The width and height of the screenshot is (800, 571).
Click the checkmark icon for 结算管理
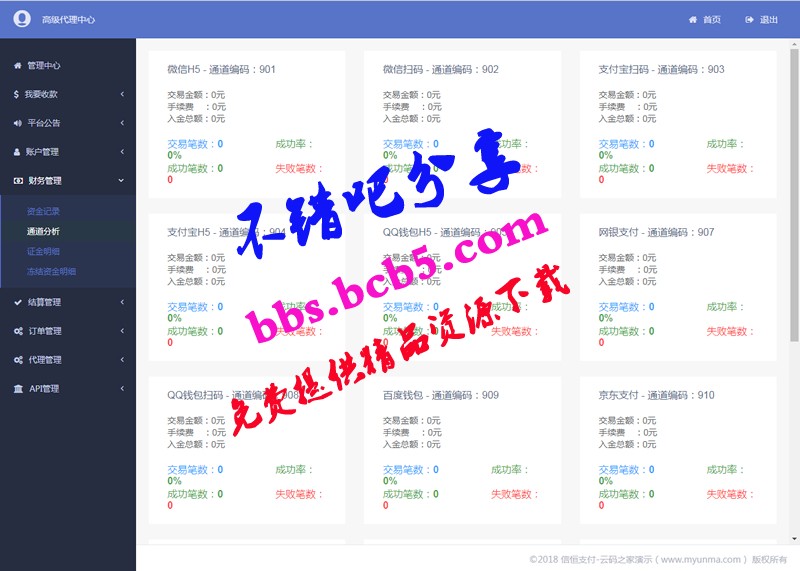pos(18,302)
